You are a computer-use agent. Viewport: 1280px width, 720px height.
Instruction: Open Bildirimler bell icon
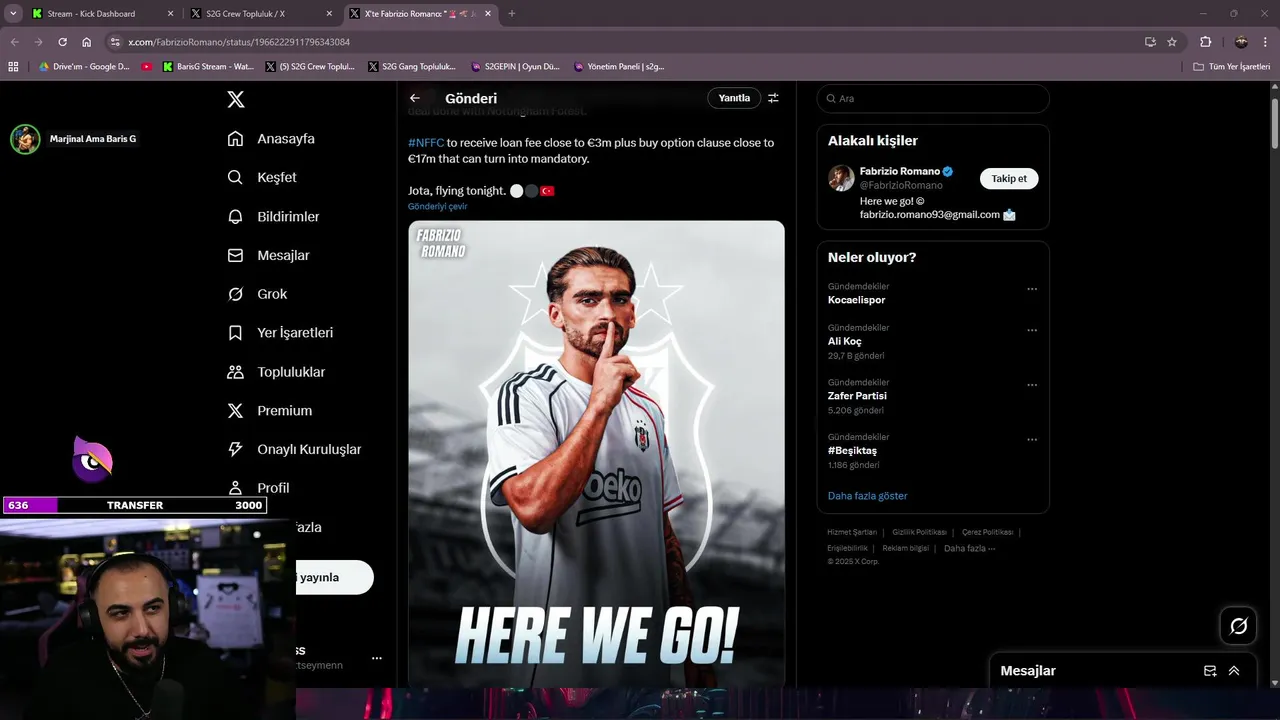tap(235, 216)
